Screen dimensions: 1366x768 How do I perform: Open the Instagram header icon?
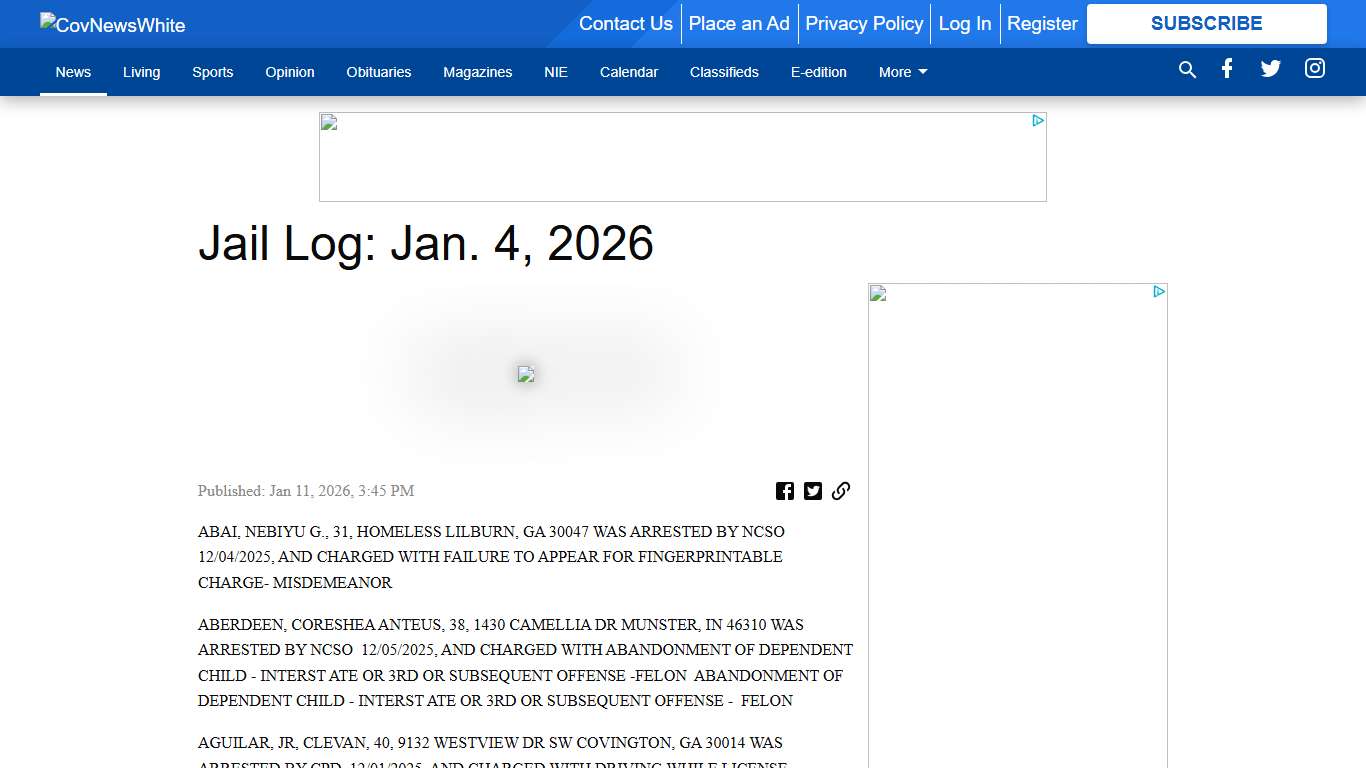(x=1315, y=69)
